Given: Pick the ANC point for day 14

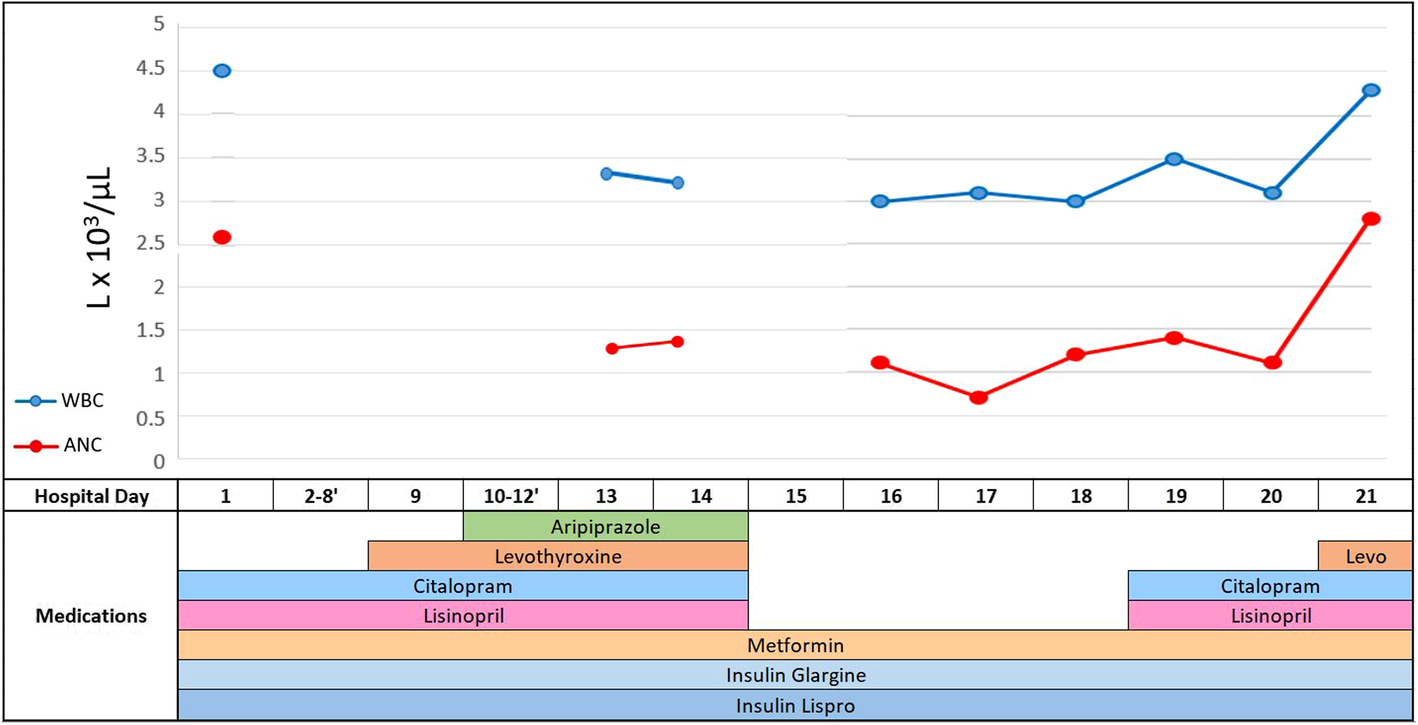Looking at the screenshot, I should click(x=677, y=341).
